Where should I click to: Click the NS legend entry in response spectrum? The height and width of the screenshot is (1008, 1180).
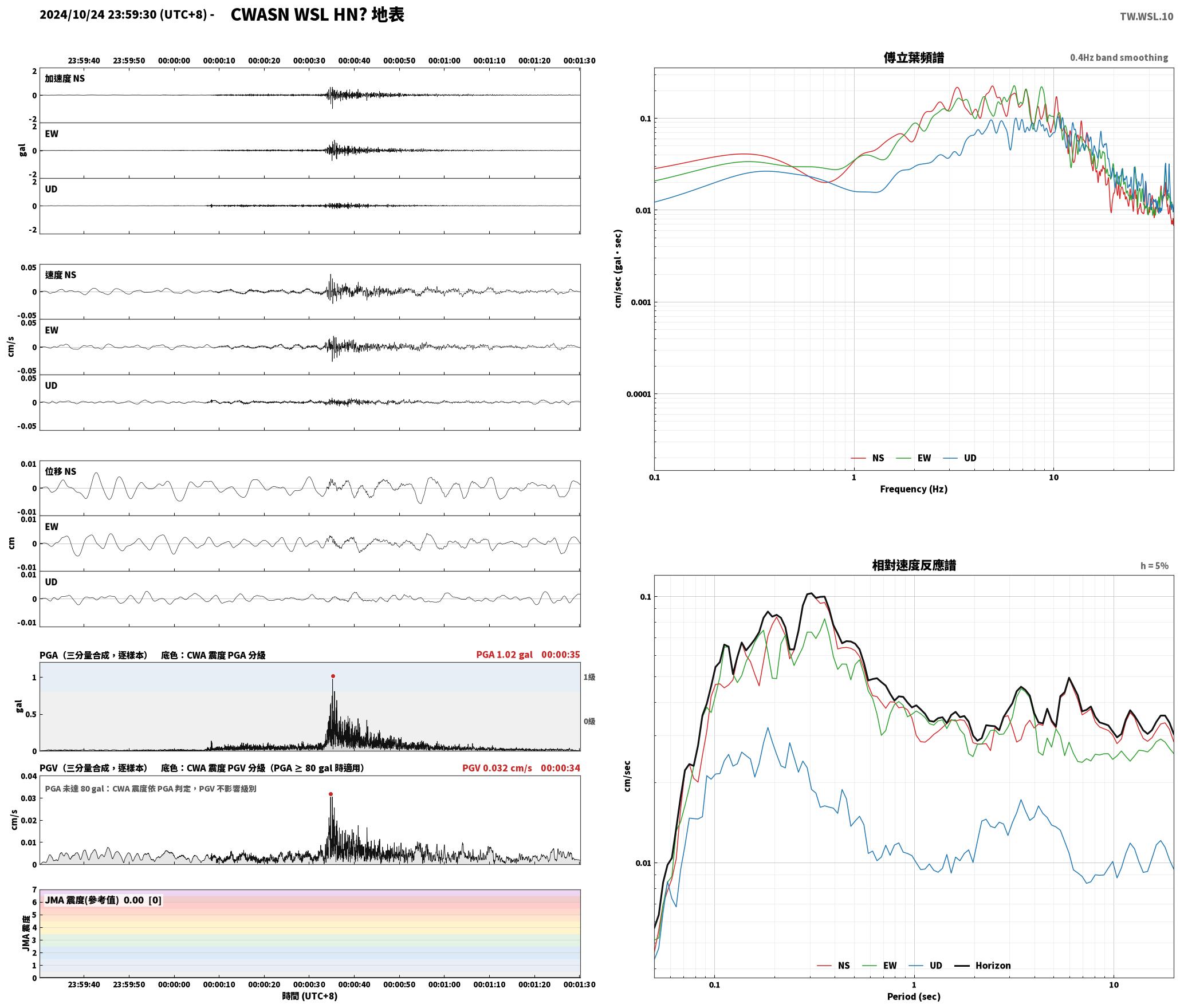click(x=833, y=966)
